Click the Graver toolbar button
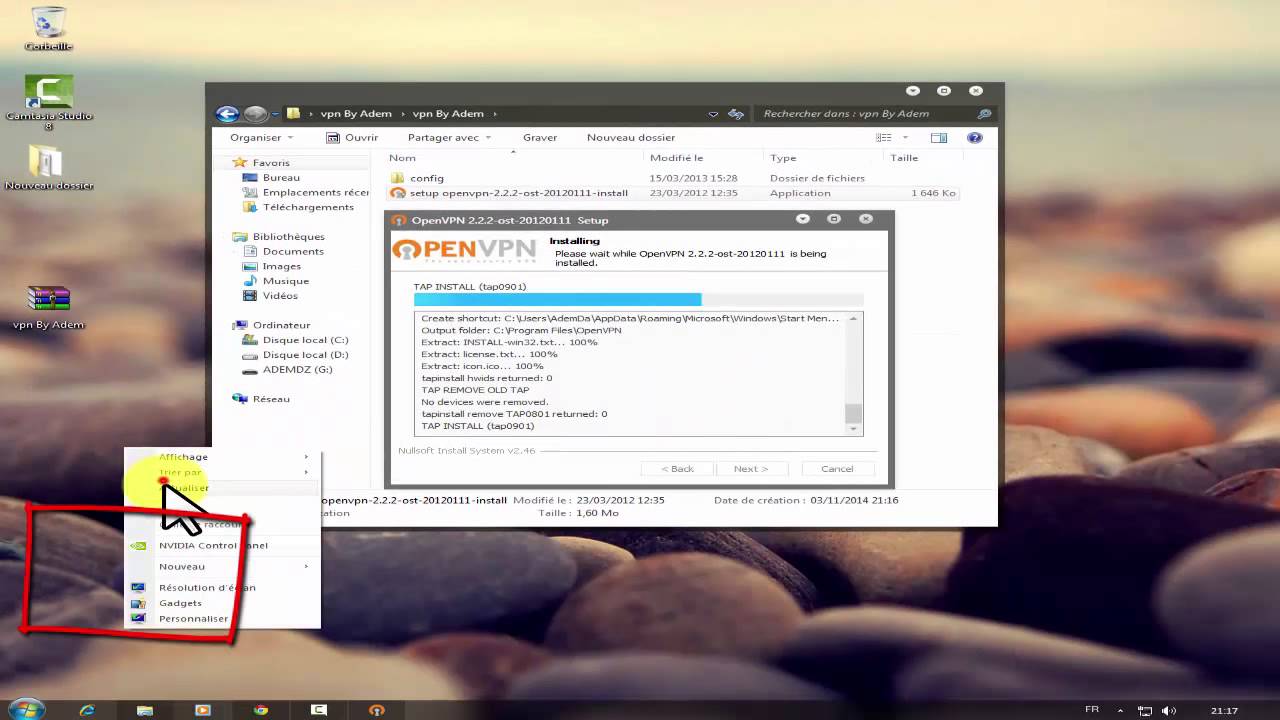Viewport: 1280px width, 720px height. (x=540, y=138)
